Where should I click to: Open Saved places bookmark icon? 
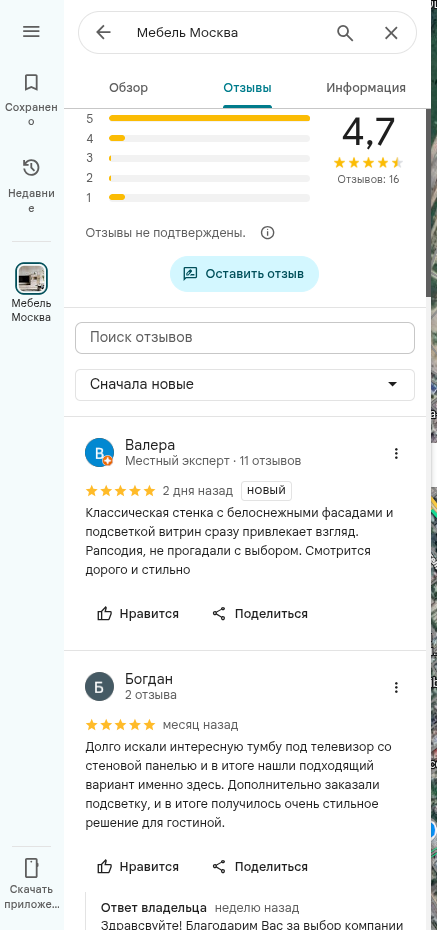click(x=31, y=82)
